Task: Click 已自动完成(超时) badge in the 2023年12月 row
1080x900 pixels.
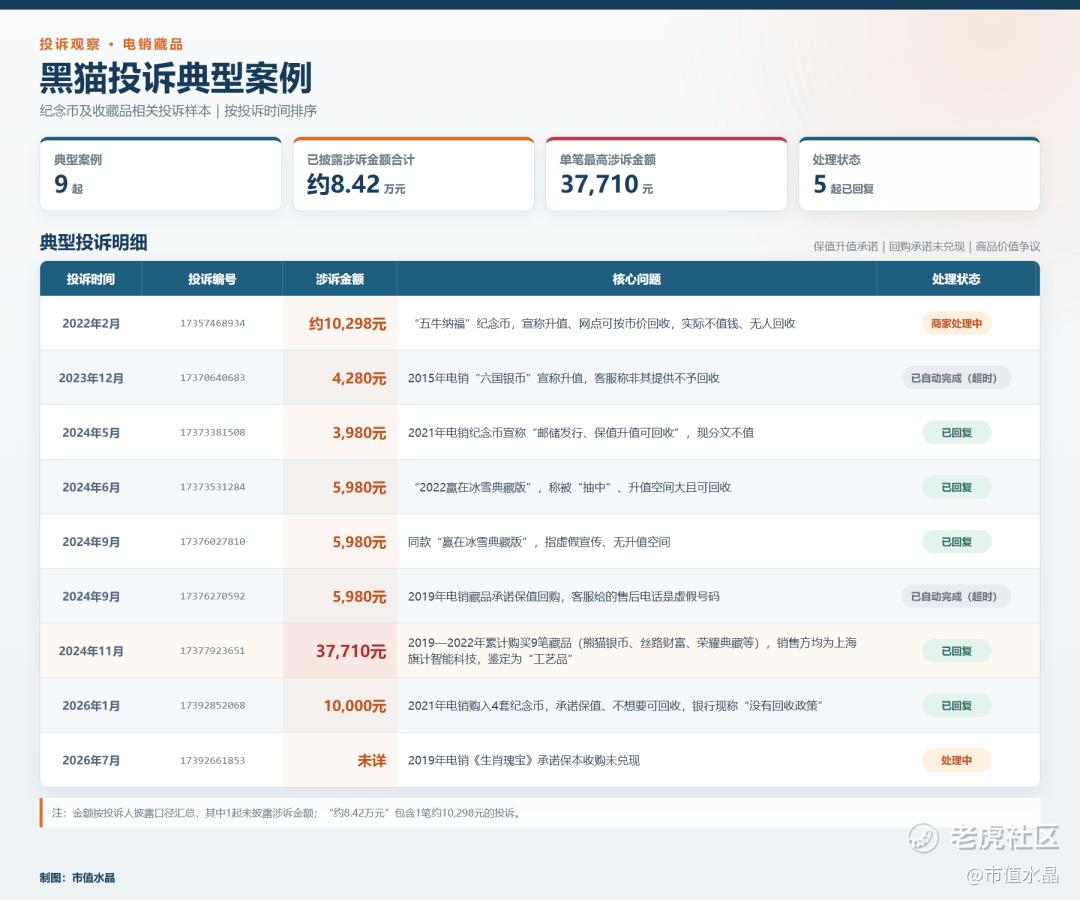Action: click(x=956, y=377)
